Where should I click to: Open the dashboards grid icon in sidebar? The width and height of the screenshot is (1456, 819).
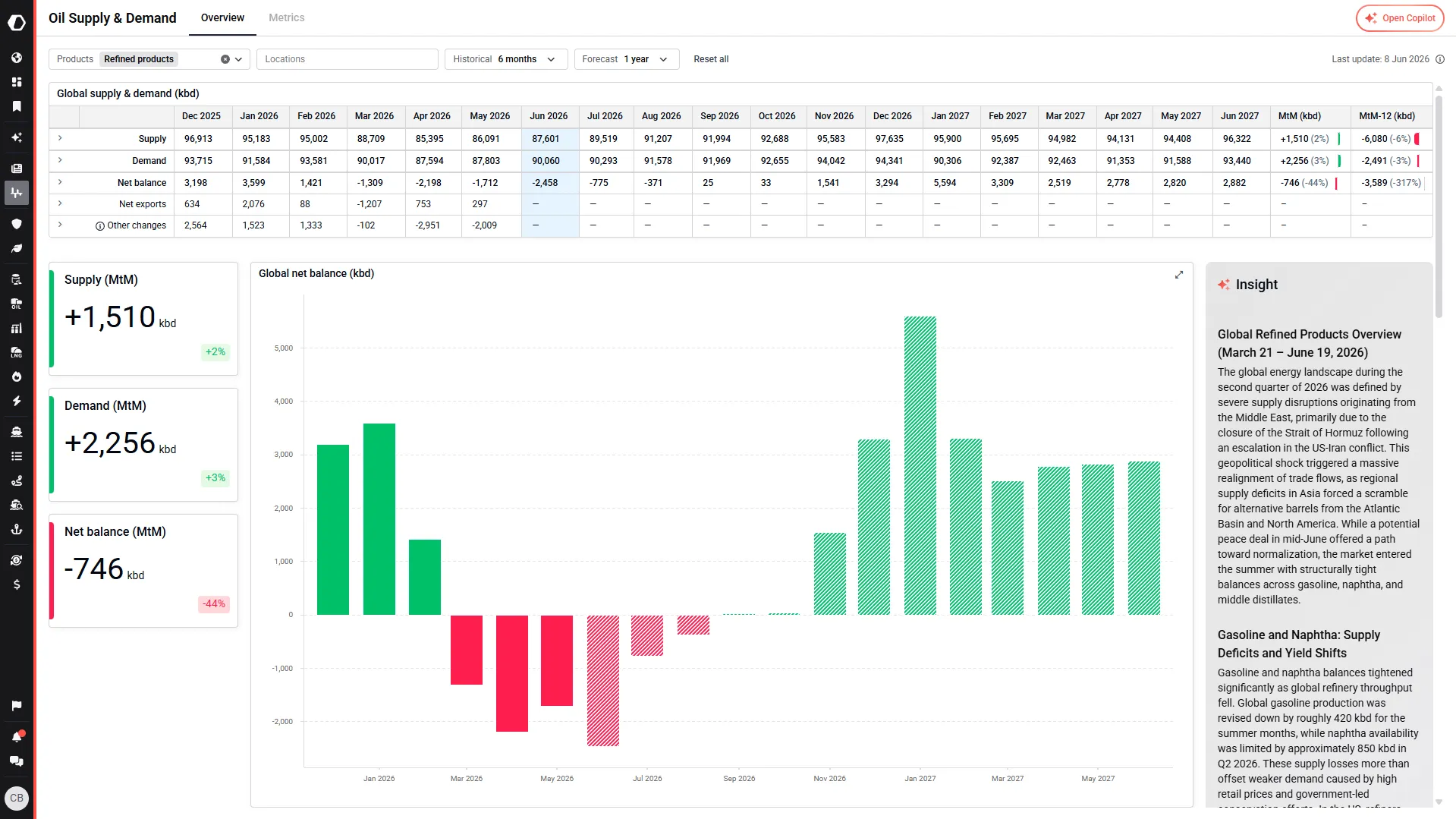click(x=17, y=82)
